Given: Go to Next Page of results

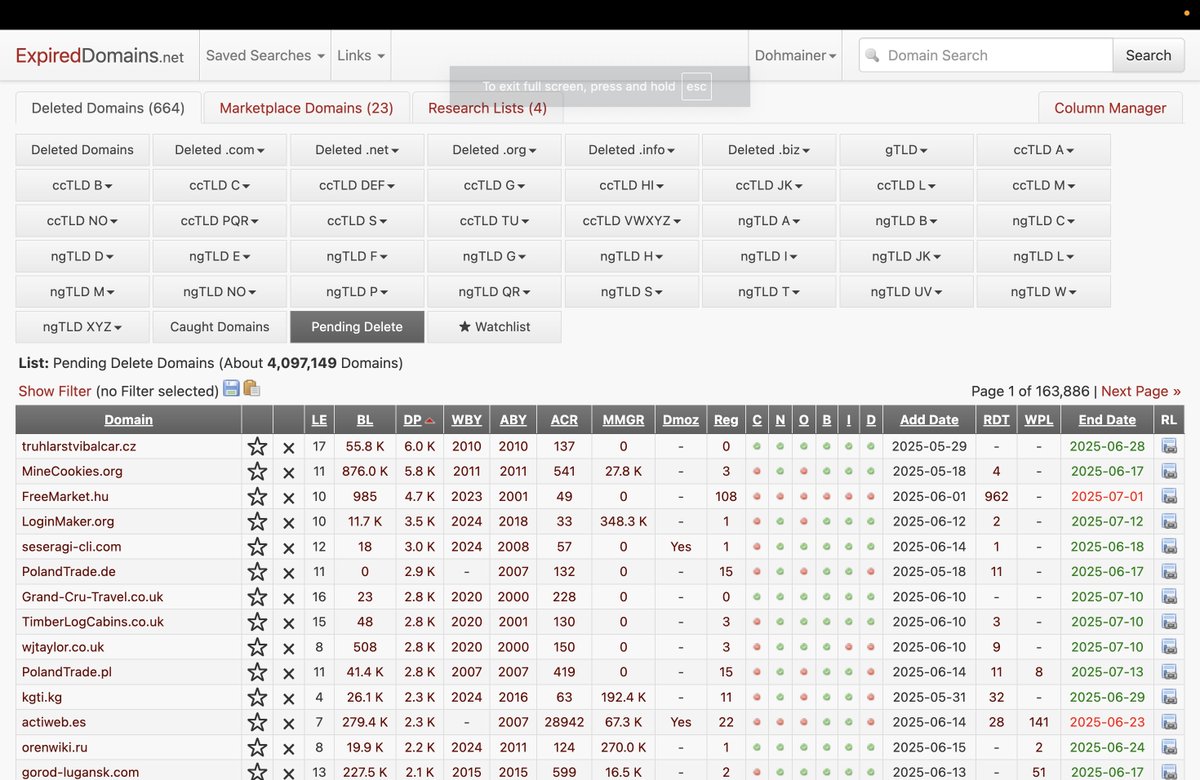Looking at the screenshot, I should (x=1141, y=390).
